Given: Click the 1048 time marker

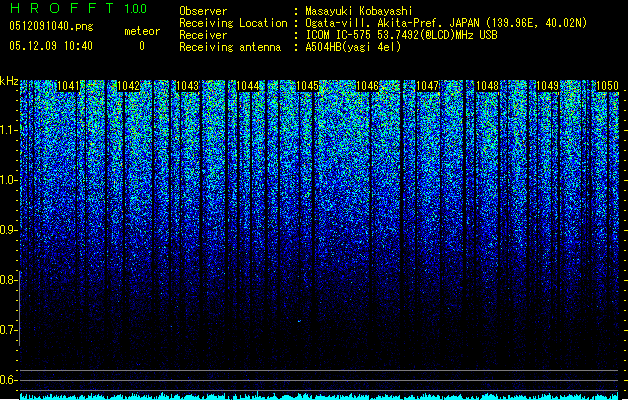Looking at the screenshot, I should coord(487,86).
